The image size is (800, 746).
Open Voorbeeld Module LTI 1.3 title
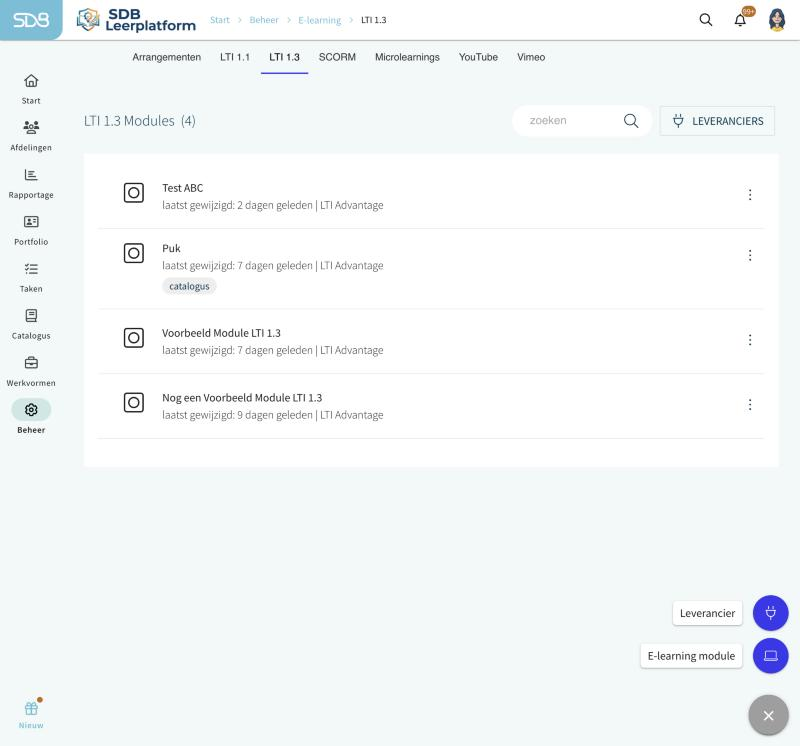(x=221, y=333)
